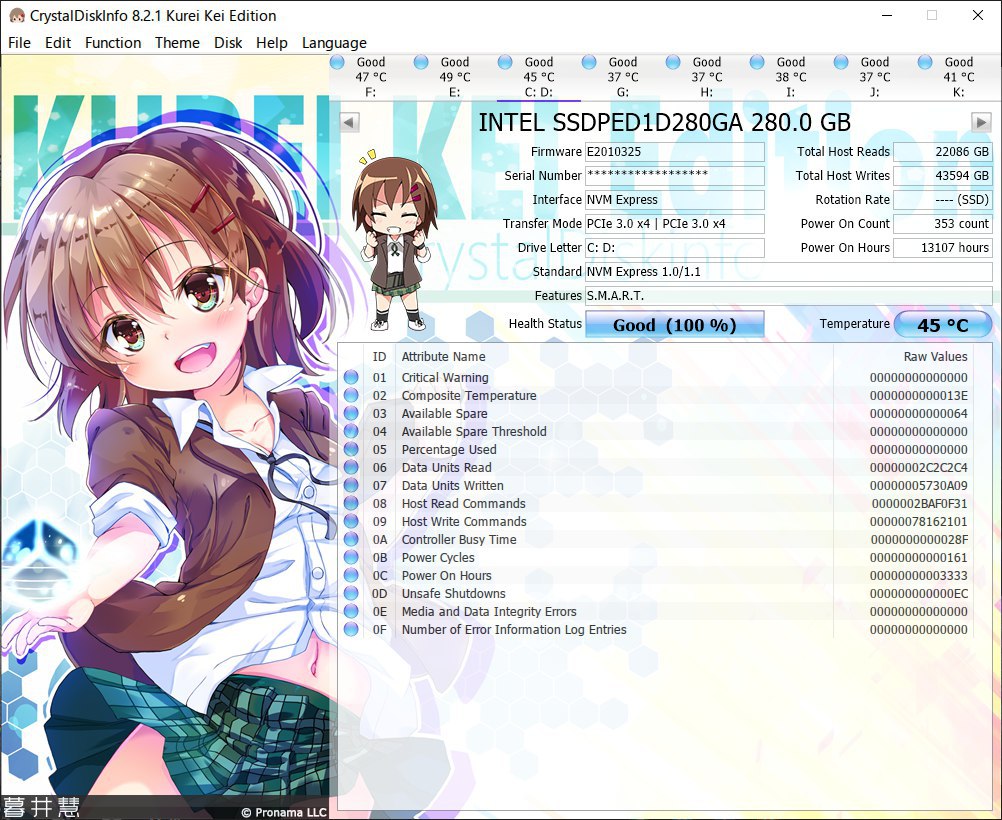Click the Interface field NVM Express
The width and height of the screenshot is (1002, 820).
[675, 199]
